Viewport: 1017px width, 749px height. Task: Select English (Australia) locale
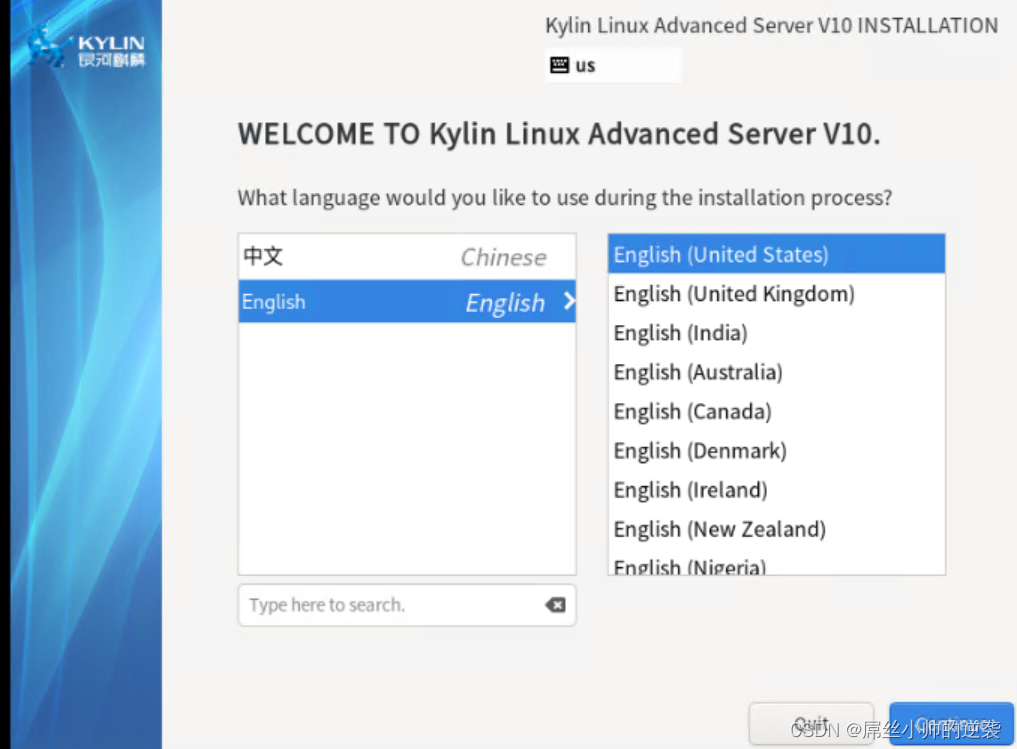[x=776, y=372]
